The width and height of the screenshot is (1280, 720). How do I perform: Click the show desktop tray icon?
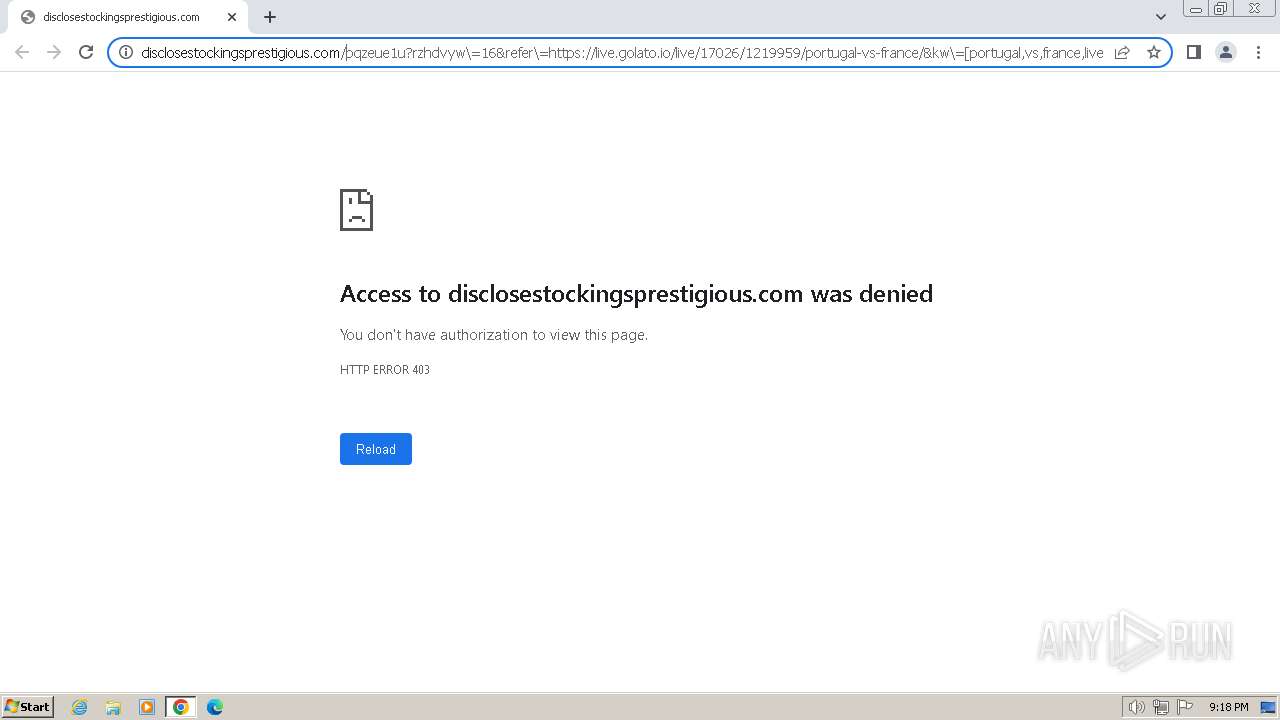[x=1268, y=707]
